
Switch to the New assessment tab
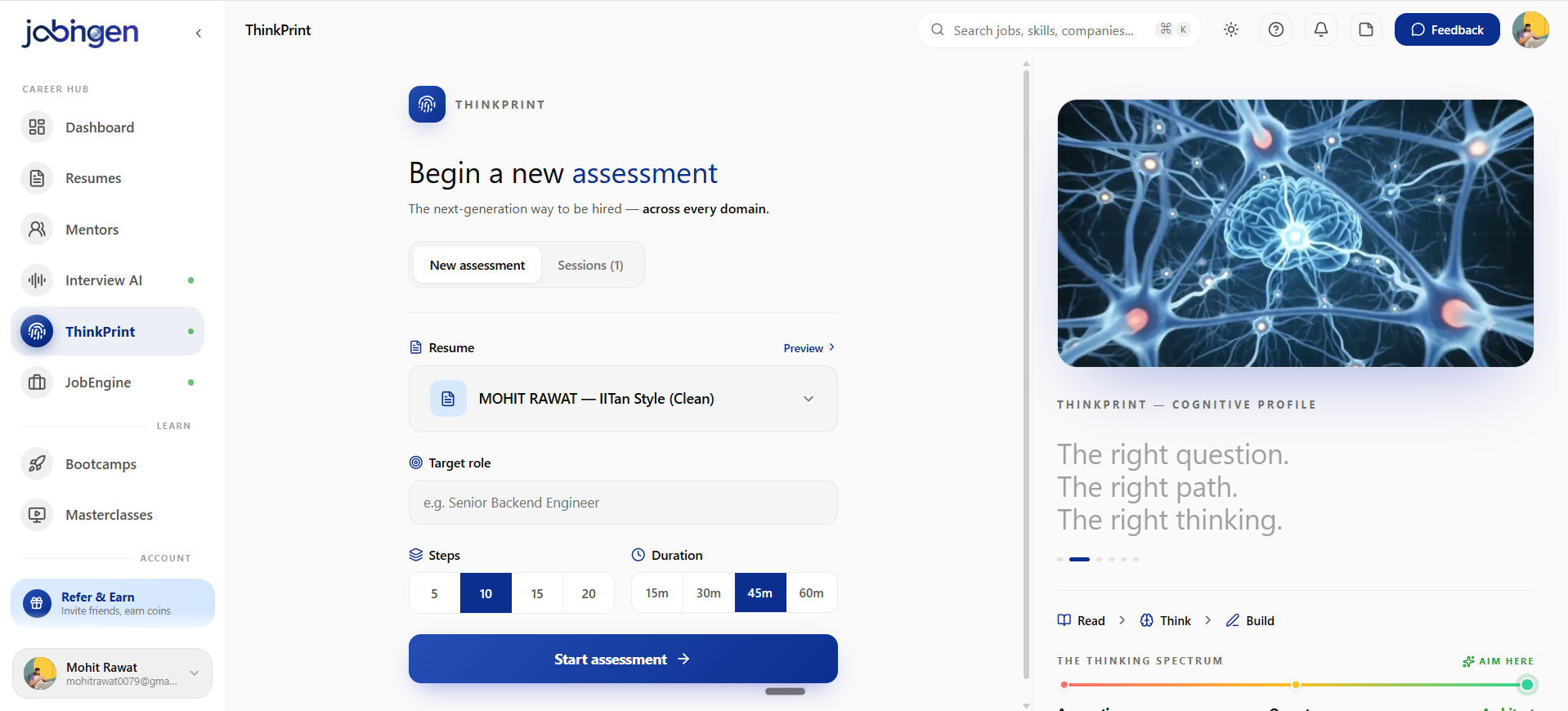click(x=477, y=265)
